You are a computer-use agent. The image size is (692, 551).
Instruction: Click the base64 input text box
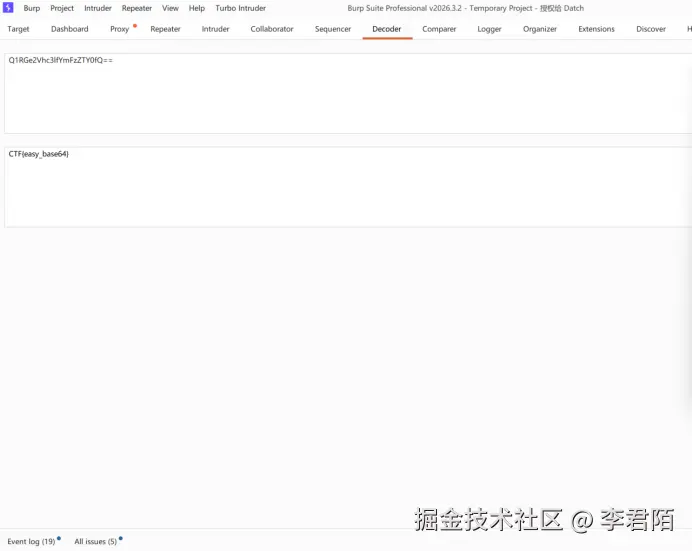(348, 94)
